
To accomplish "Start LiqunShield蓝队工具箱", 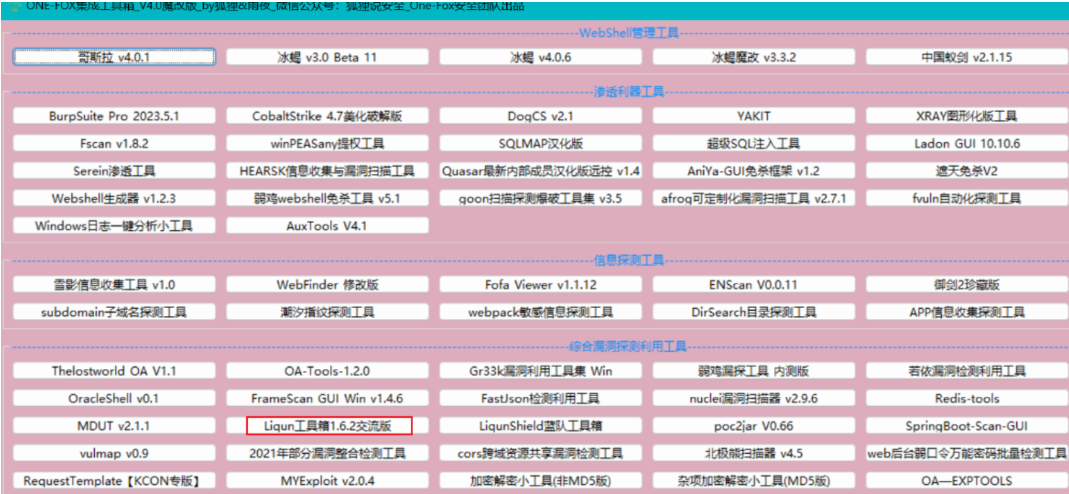I will [x=541, y=425].
